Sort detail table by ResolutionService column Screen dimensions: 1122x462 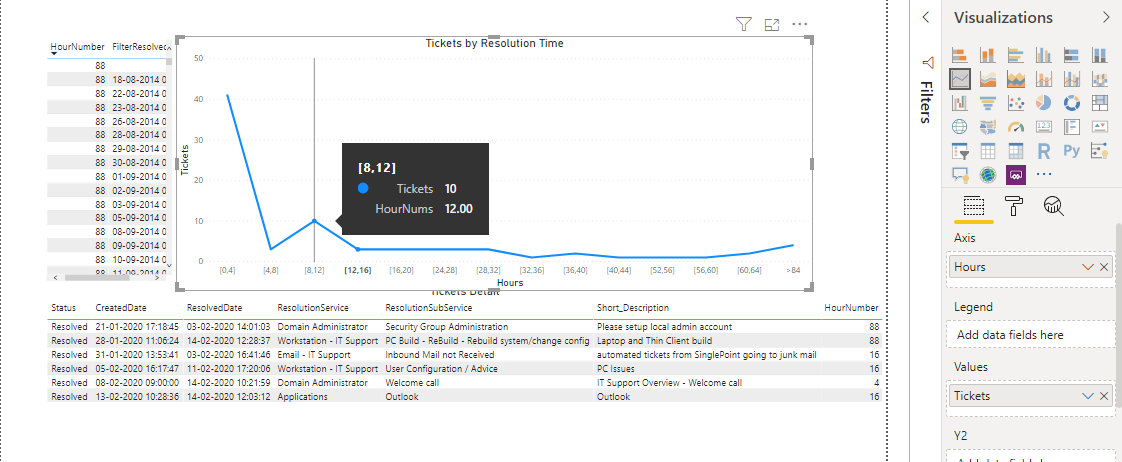tap(313, 308)
